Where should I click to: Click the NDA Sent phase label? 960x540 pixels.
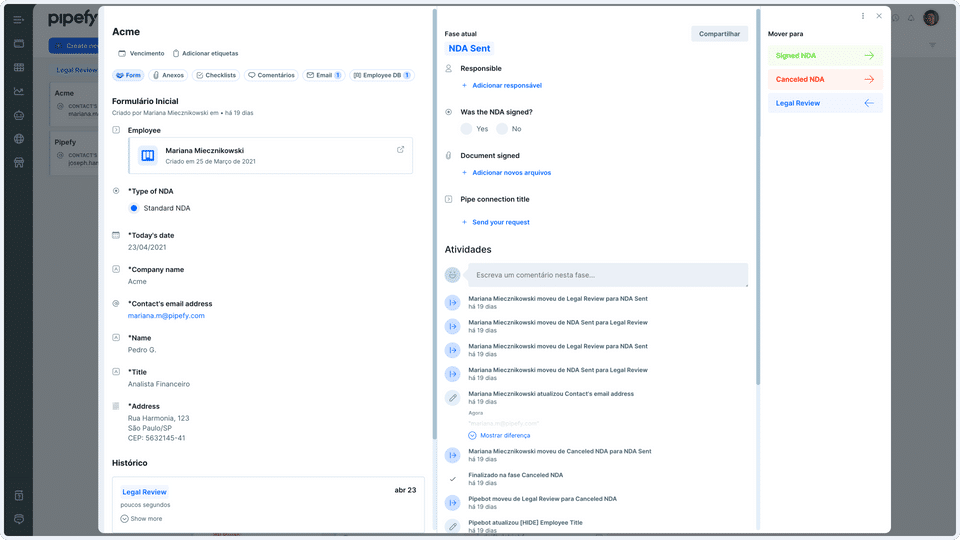(x=469, y=48)
